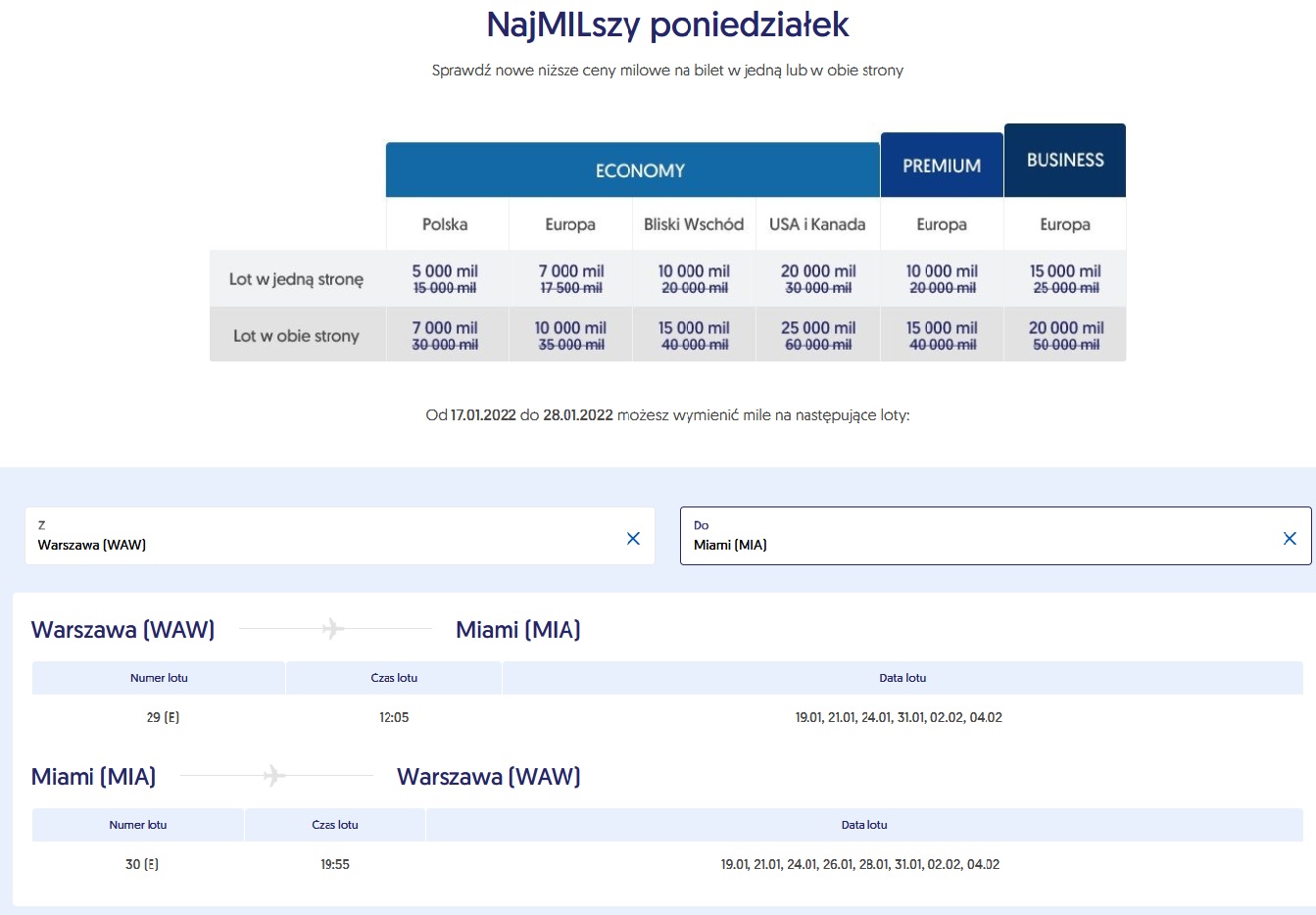Click the '20 000 mil' USA one-way price

[818, 271]
